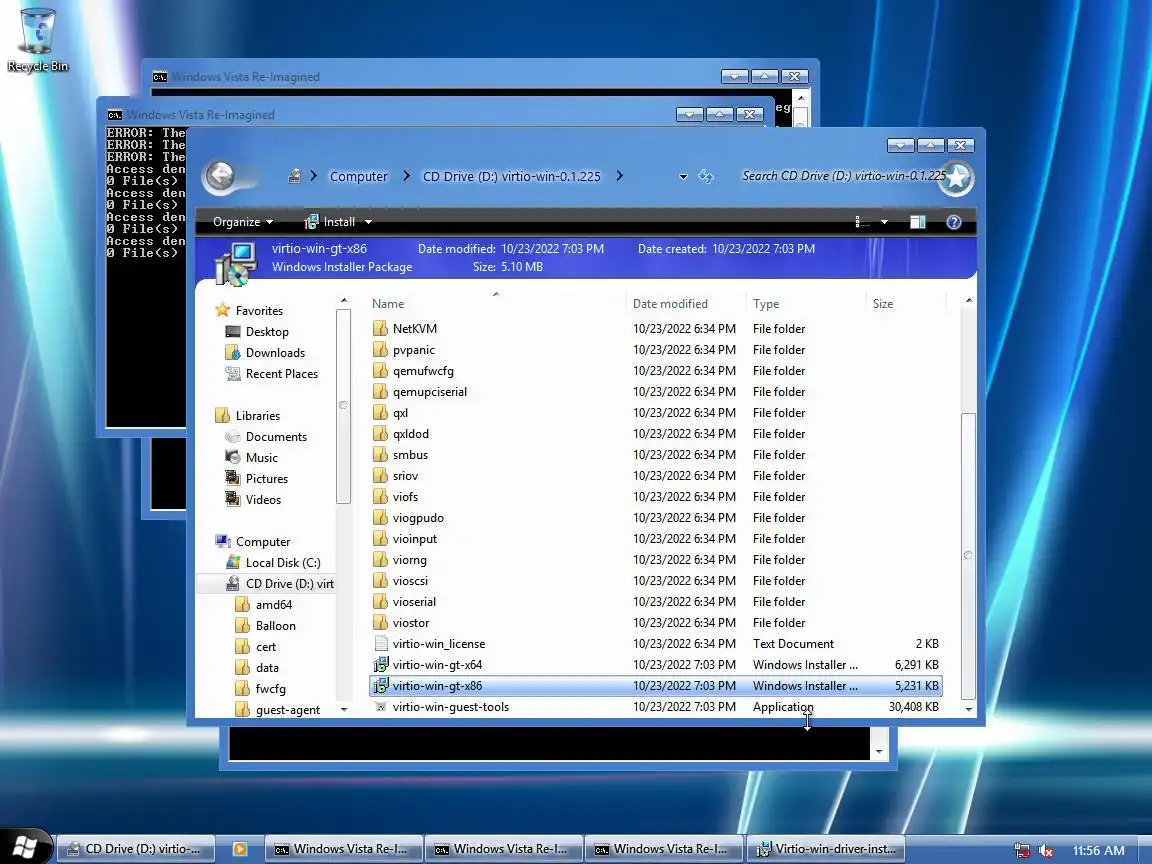
Task: Expand chevron after Computer breadcrumb
Action: (x=406, y=176)
